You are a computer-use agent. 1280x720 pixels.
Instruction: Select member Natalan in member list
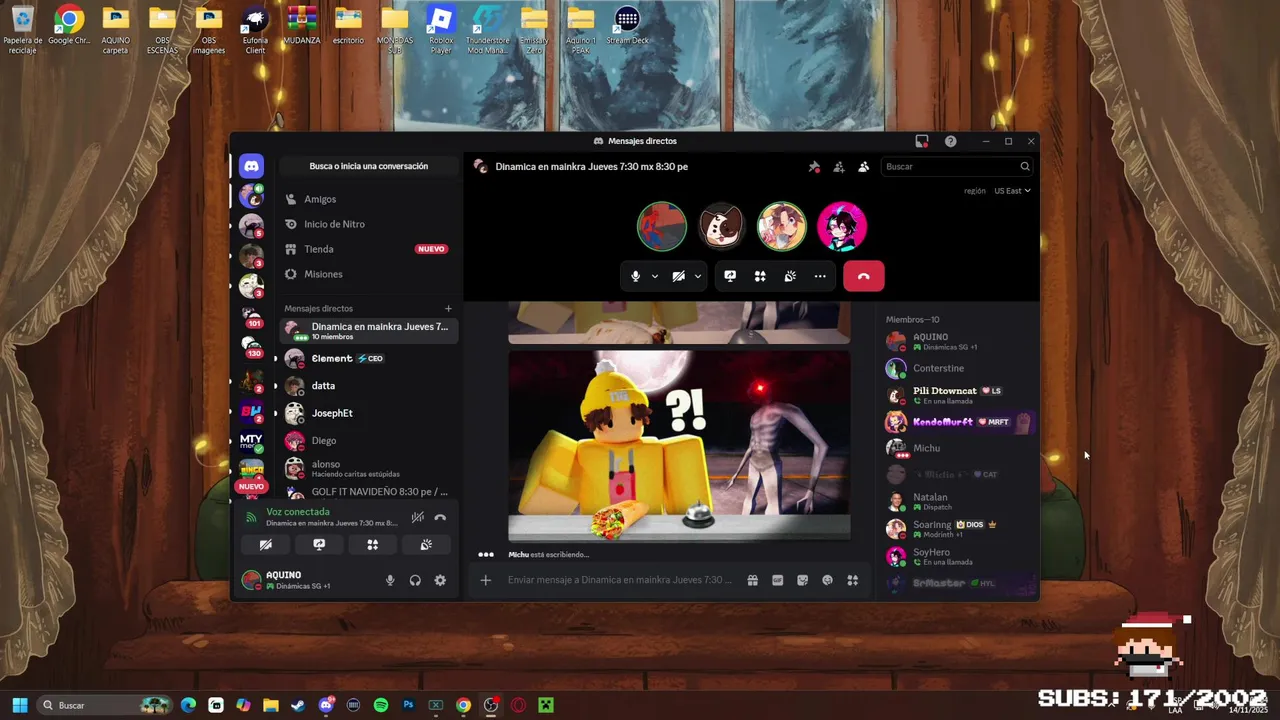click(x=958, y=501)
